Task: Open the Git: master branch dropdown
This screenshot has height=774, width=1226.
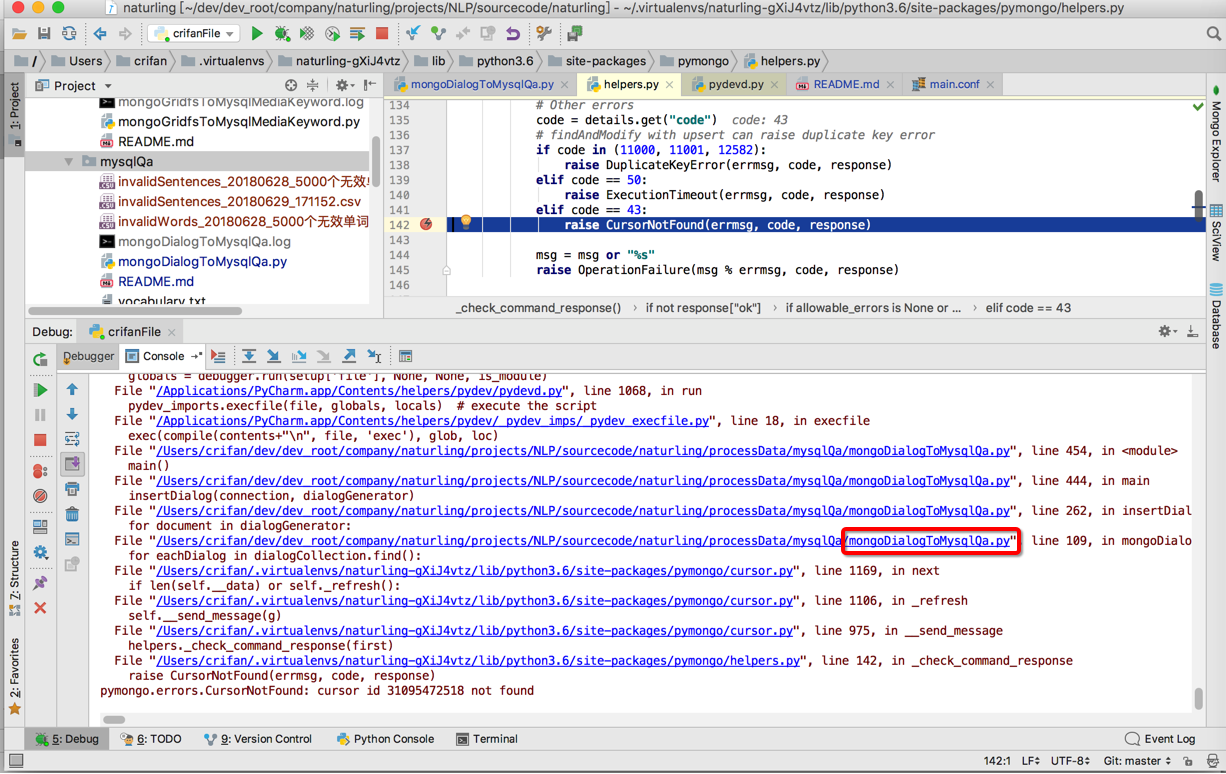Action: point(1137,761)
